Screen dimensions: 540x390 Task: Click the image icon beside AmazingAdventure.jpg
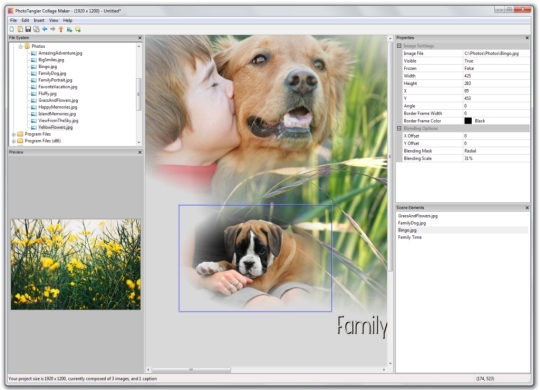pyautogui.click(x=34, y=53)
